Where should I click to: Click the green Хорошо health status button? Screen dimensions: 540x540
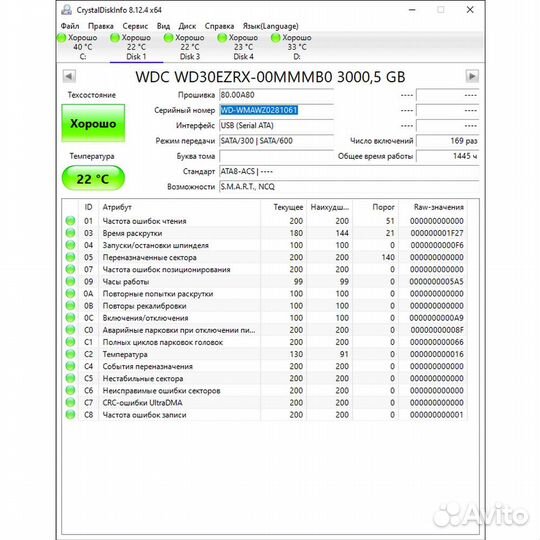point(93,123)
